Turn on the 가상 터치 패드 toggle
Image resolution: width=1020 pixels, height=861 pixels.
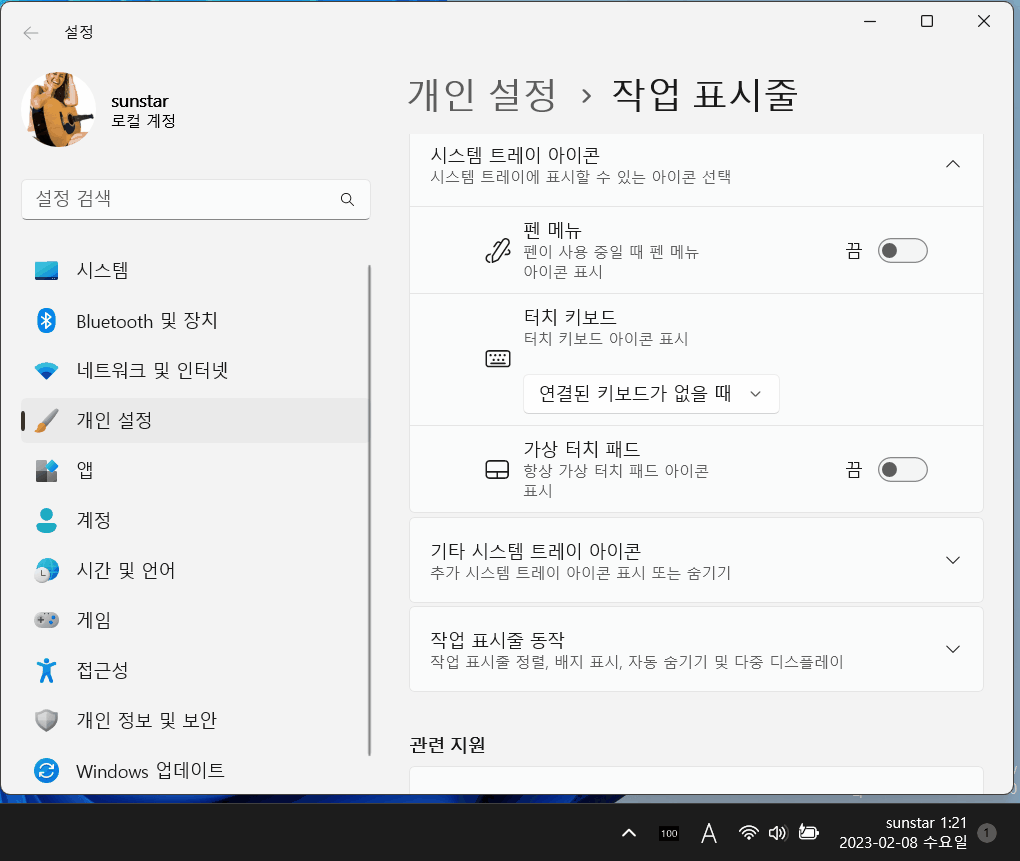click(902, 469)
